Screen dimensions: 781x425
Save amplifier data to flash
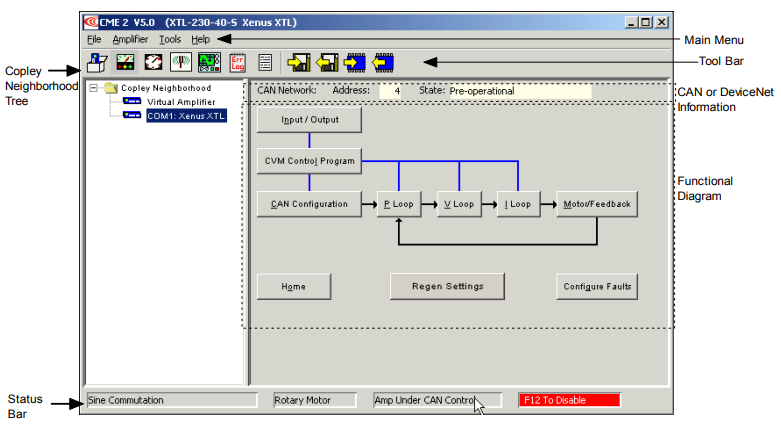(355, 62)
